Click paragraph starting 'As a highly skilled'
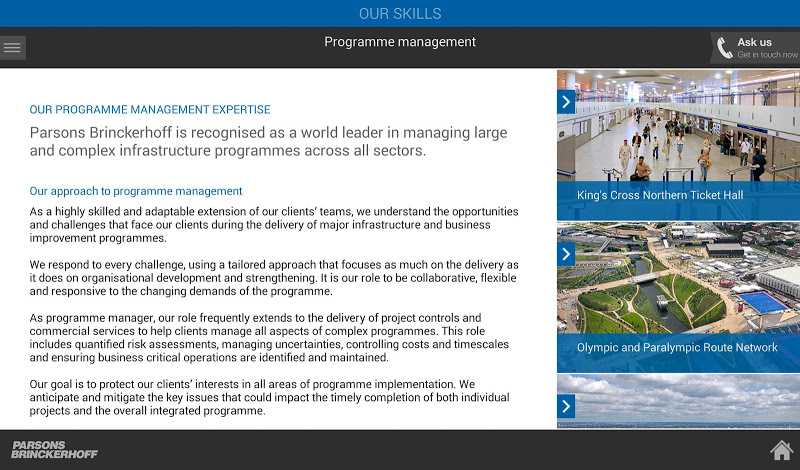Image resolution: width=800 pixels, height=470 pixels. (274, 225)
